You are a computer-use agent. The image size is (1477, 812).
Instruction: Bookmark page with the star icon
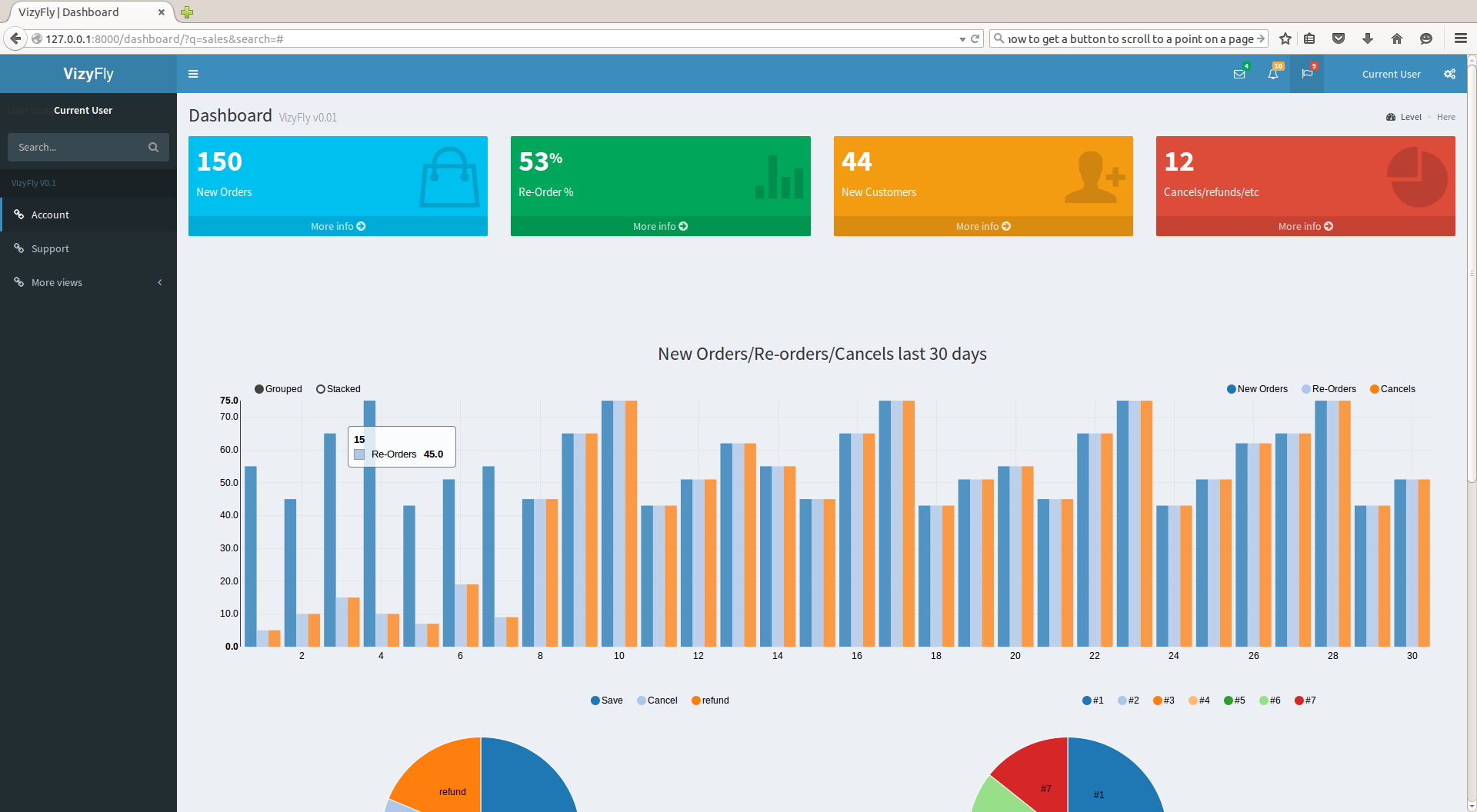click(1285, 38)
